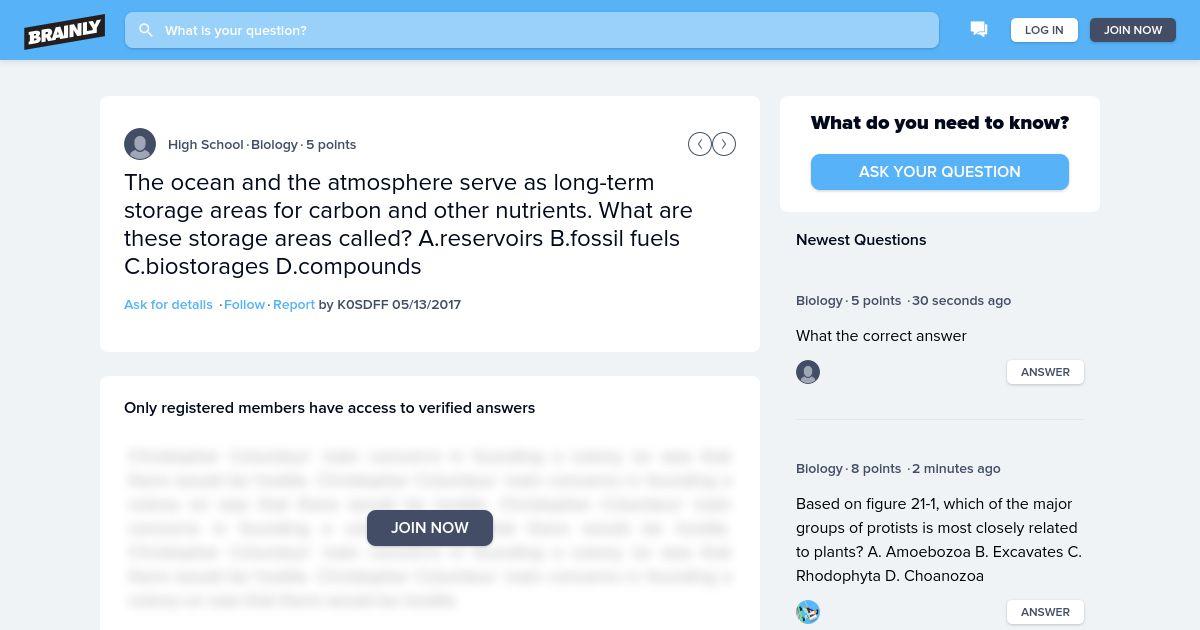Go to next question arrow
Viewport: 1200px width, 630px height.
[724, 144]
